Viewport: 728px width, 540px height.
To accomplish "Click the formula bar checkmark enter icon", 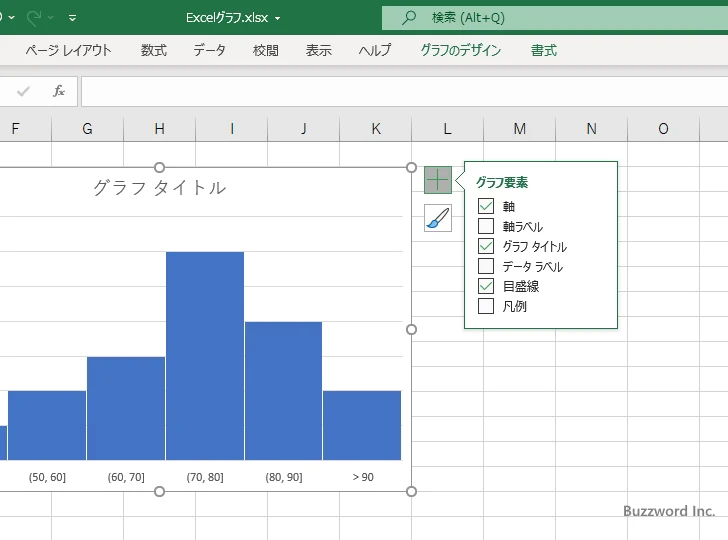I will (23, 91).
